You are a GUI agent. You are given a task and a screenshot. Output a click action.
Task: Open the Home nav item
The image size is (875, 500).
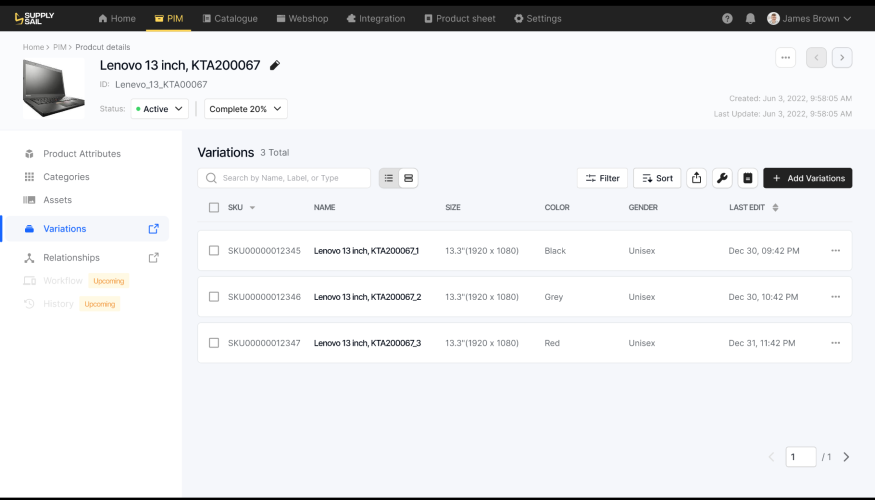click(117, 18)
